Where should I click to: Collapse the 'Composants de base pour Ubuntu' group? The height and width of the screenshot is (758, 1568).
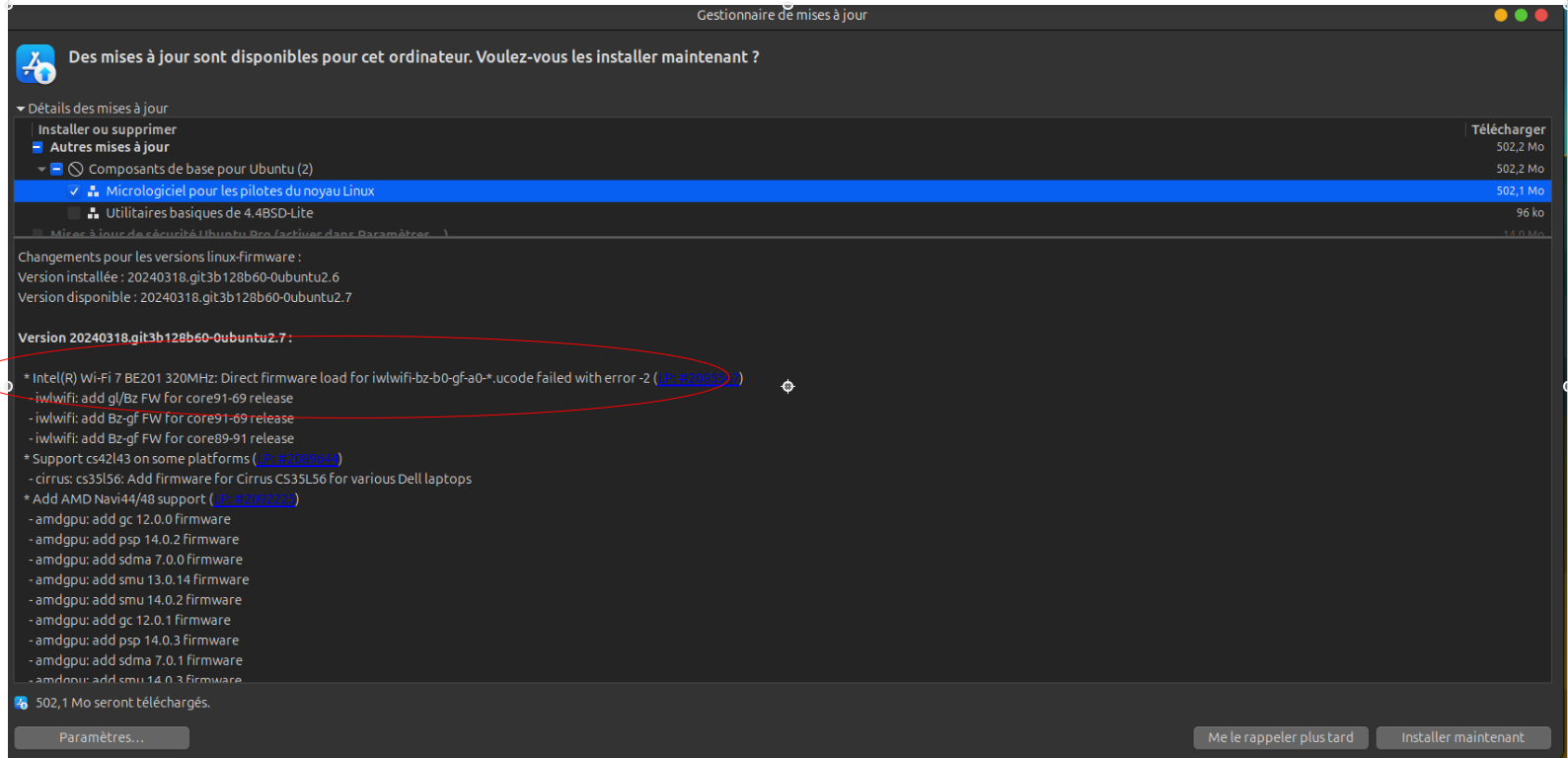click(41, 169)
